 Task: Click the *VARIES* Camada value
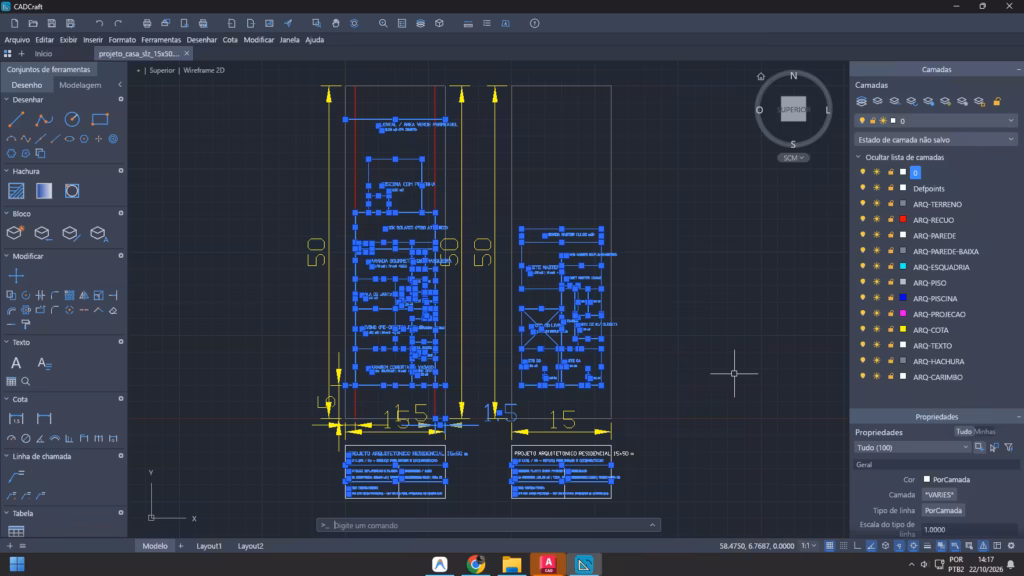point(939,495)
